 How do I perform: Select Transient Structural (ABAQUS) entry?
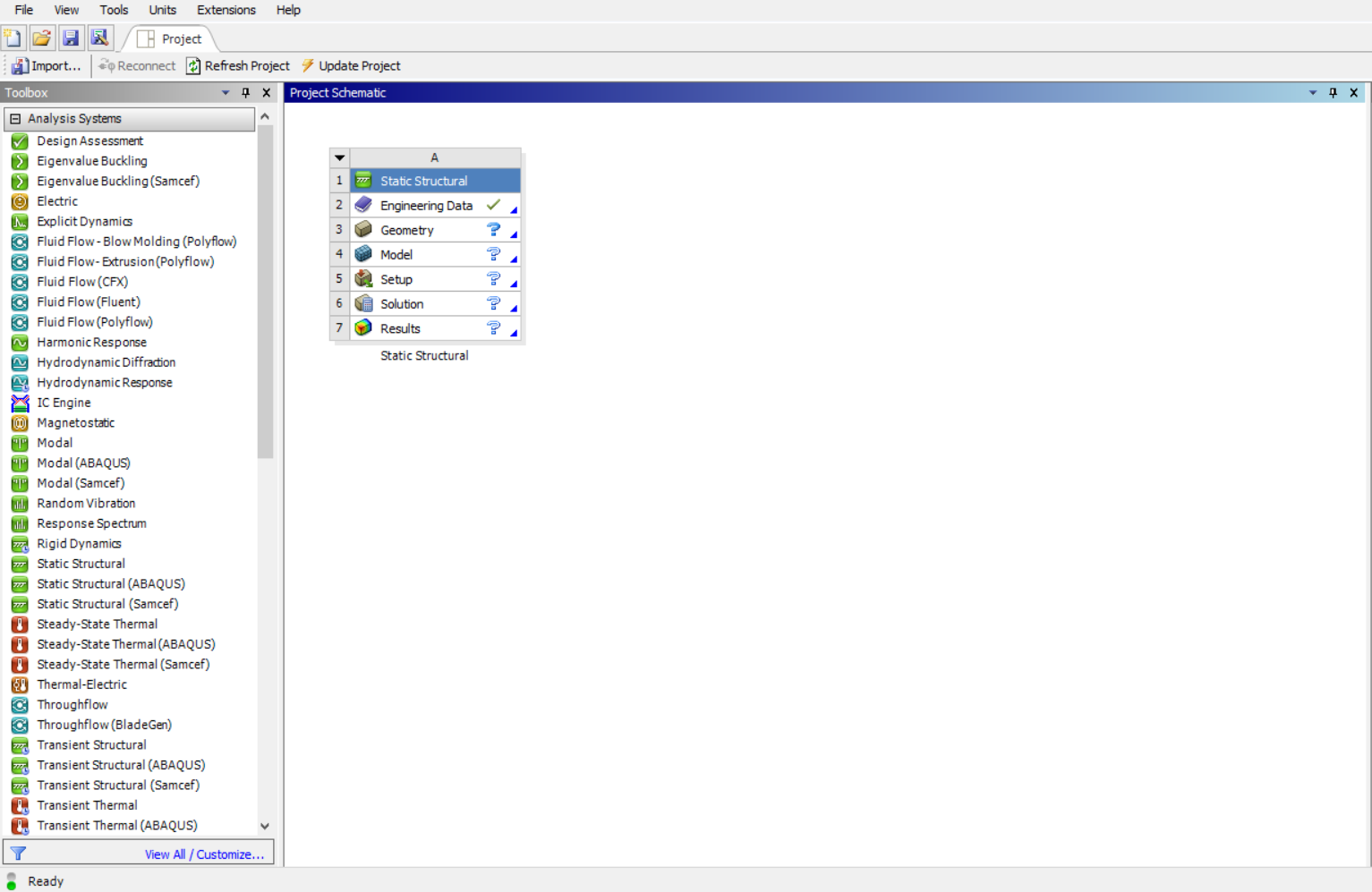click(121, 765)
